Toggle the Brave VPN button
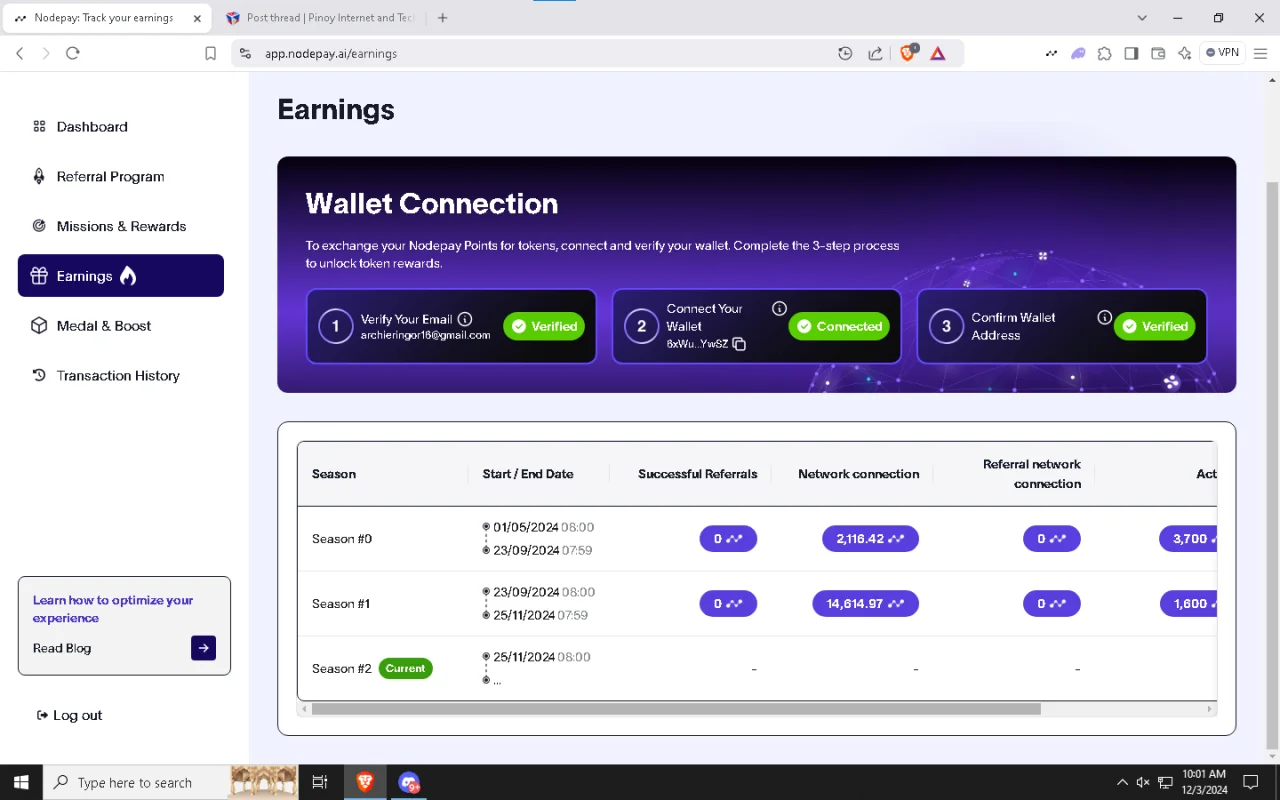 1222,53
